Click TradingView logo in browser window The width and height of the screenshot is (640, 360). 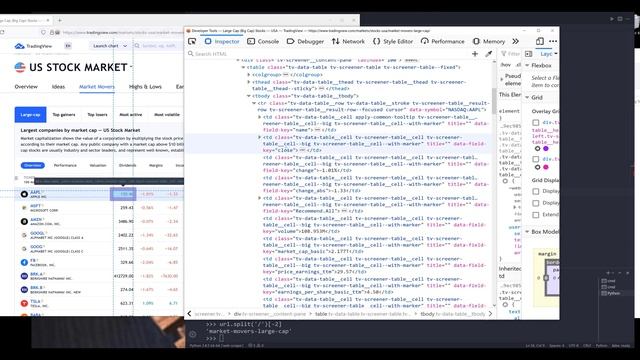pyautogui.click(x=33, y=46)
